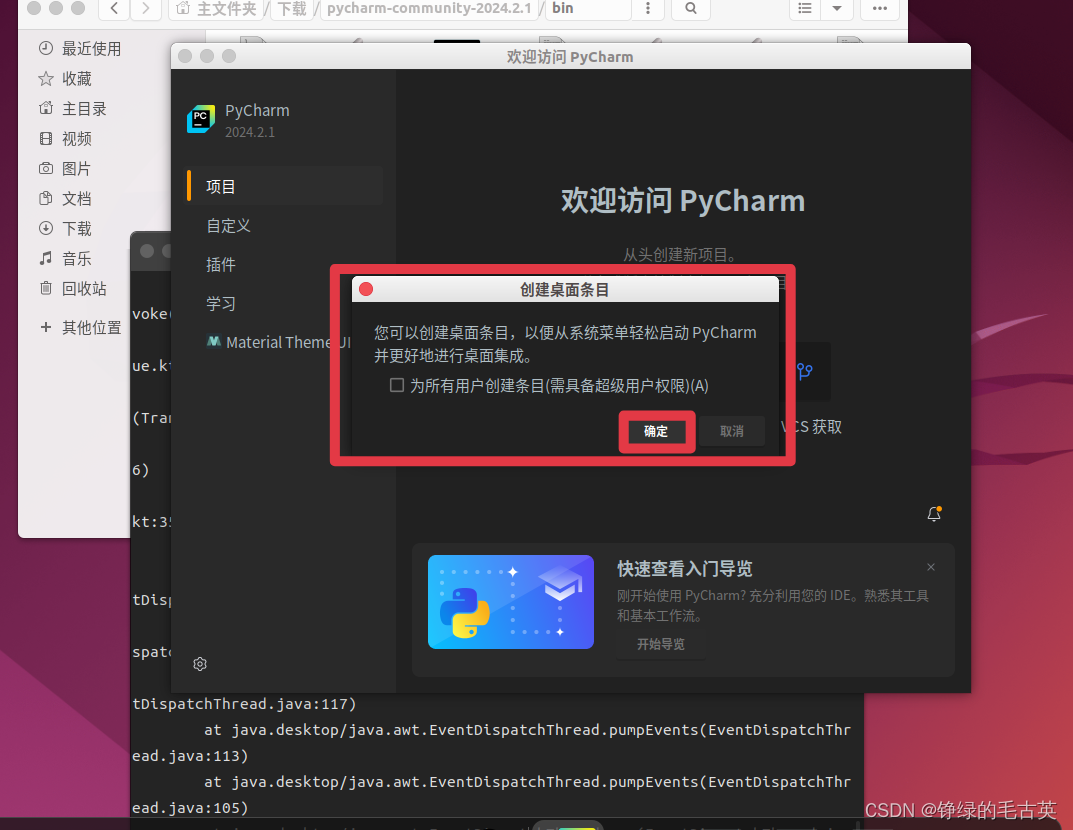Image resolution: width=1073 pixels, height=830 pixels.
Task: Click the get-from-VCS branch icon
Action: pos(805,372)
